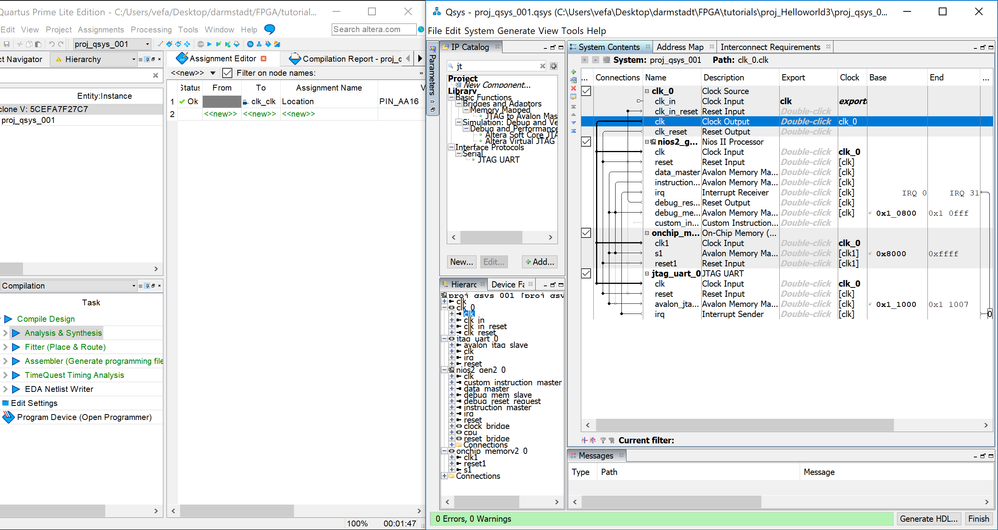Click the Program Device (Open Programmer) icon
This screenshot has height=530, width=998.
pyautogui.click(x=9, y=417)
